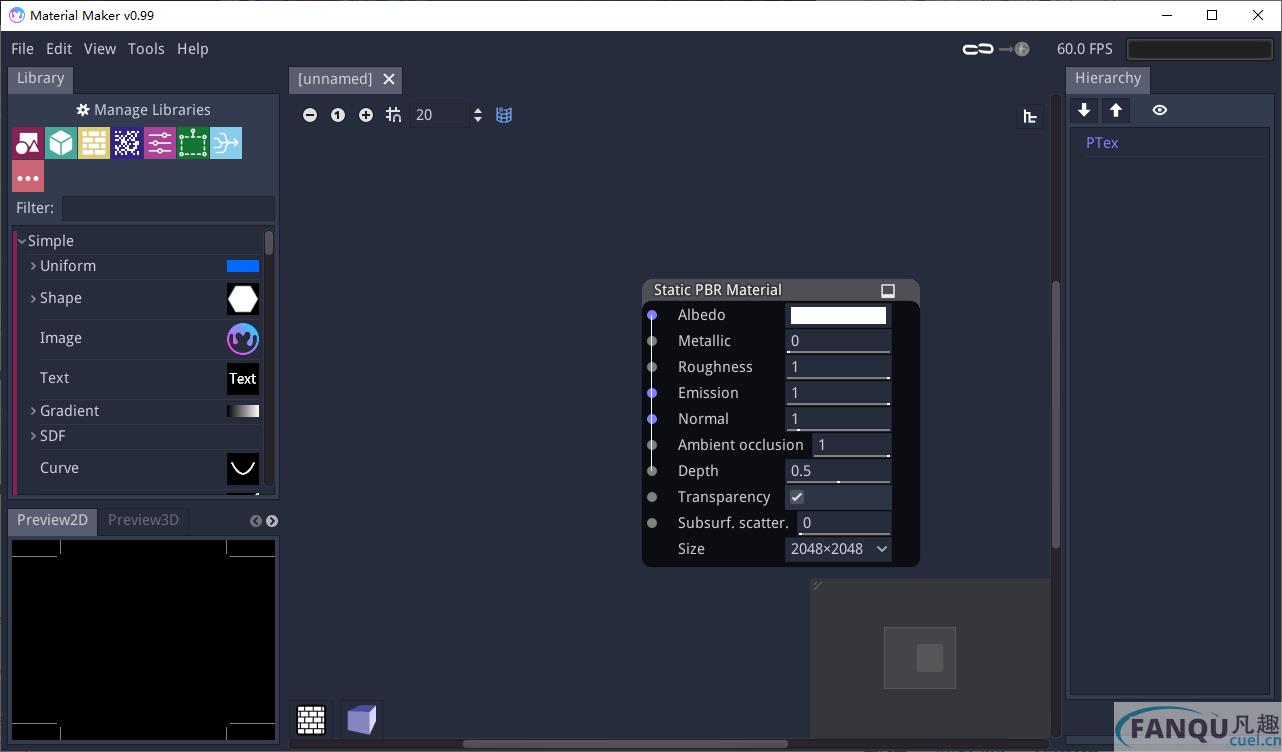Toggle the 3D cube library section icon

(x=61, y=143)
